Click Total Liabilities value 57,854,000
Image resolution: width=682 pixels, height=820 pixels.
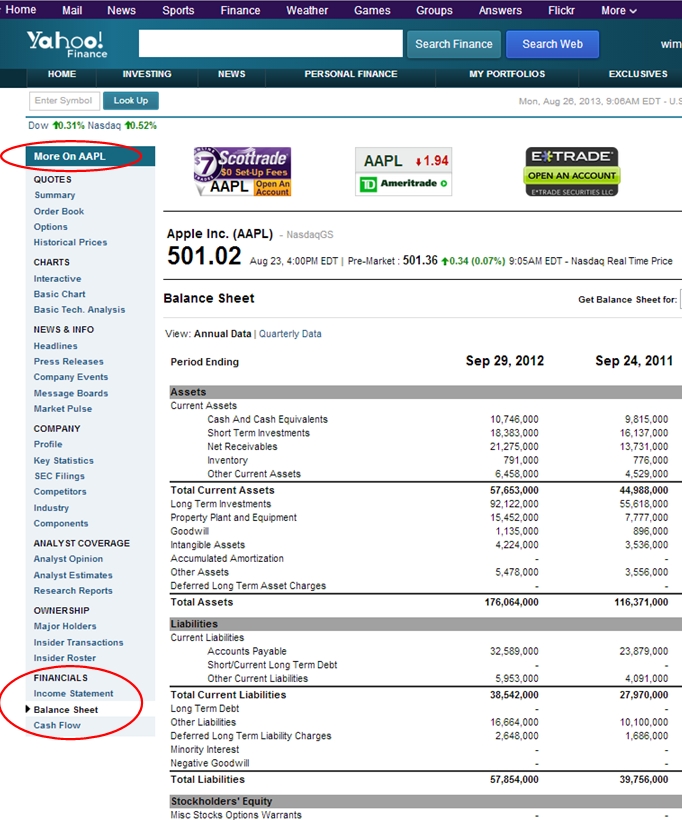[514, 780]
